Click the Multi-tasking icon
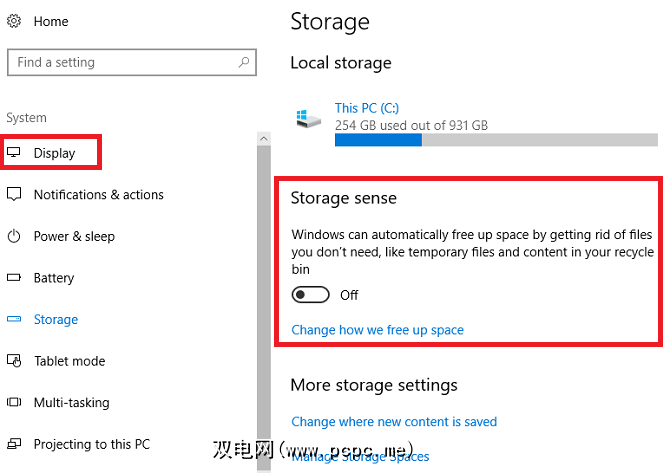The height and width of the screenshot is (473, 670). coord(14,403)
